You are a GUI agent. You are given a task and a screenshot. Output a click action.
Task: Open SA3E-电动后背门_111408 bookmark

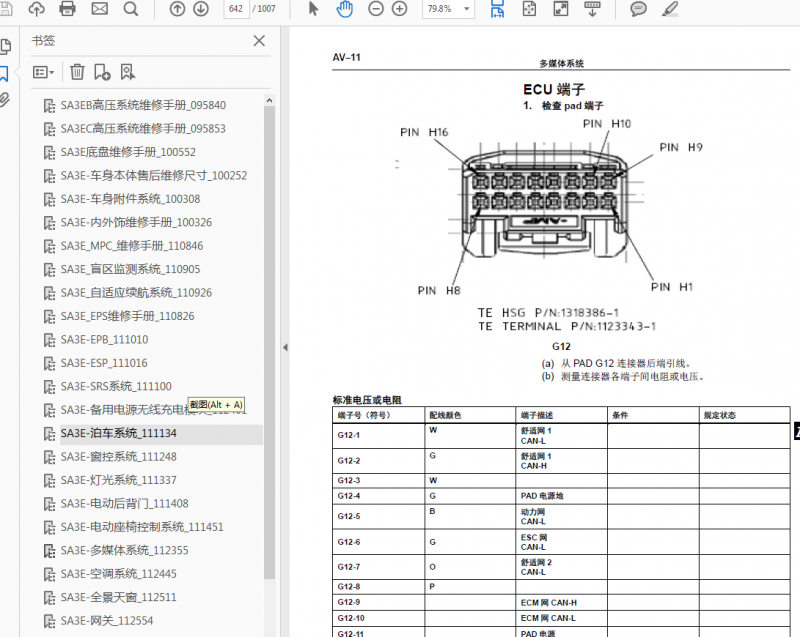124,504
